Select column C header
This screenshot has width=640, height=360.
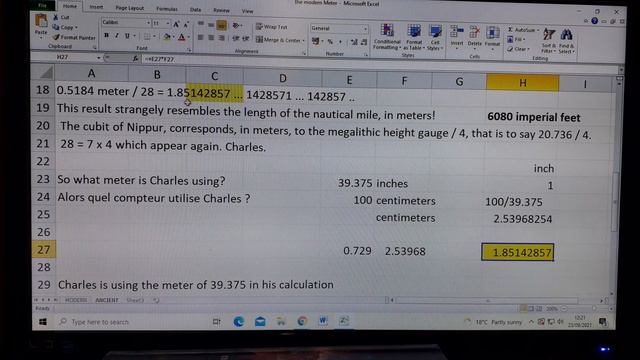[x=215, y=76]
